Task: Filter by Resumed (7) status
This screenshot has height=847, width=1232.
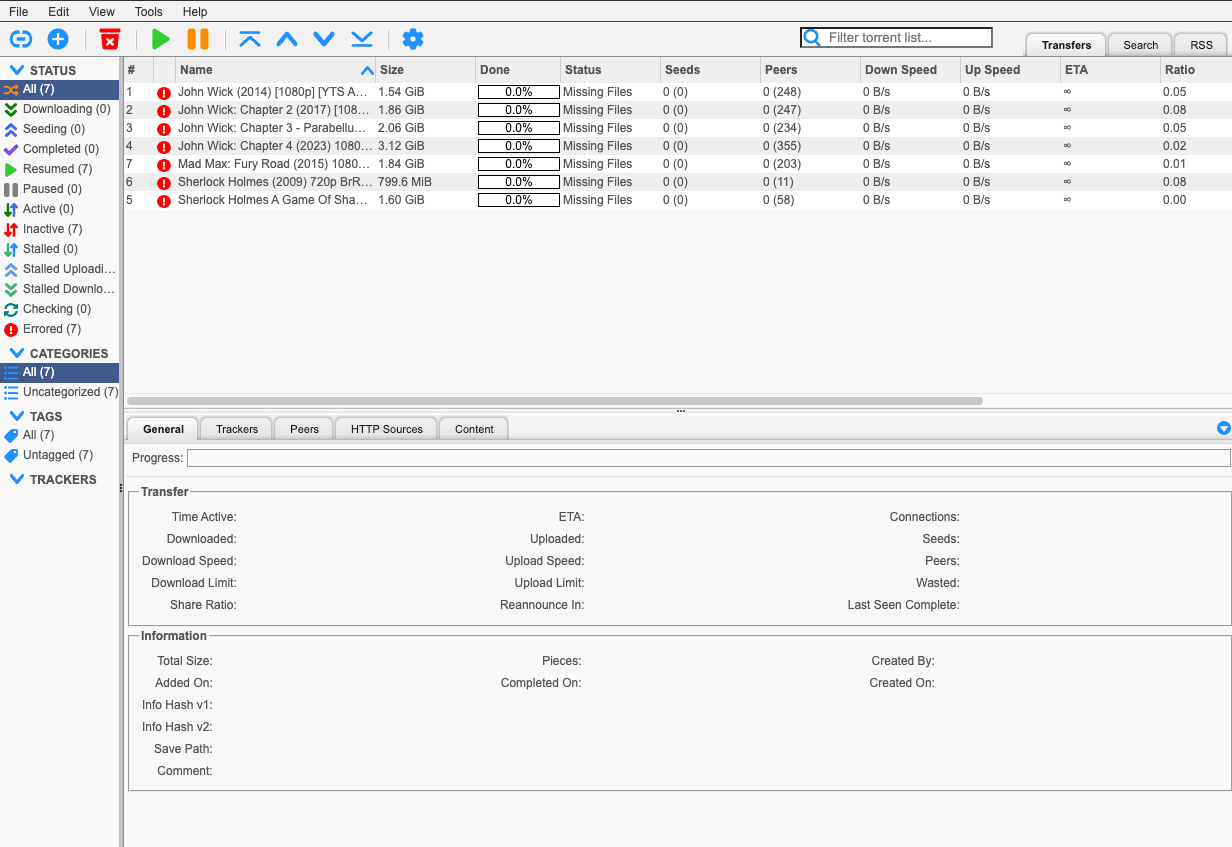Action: tap(60, 169)
